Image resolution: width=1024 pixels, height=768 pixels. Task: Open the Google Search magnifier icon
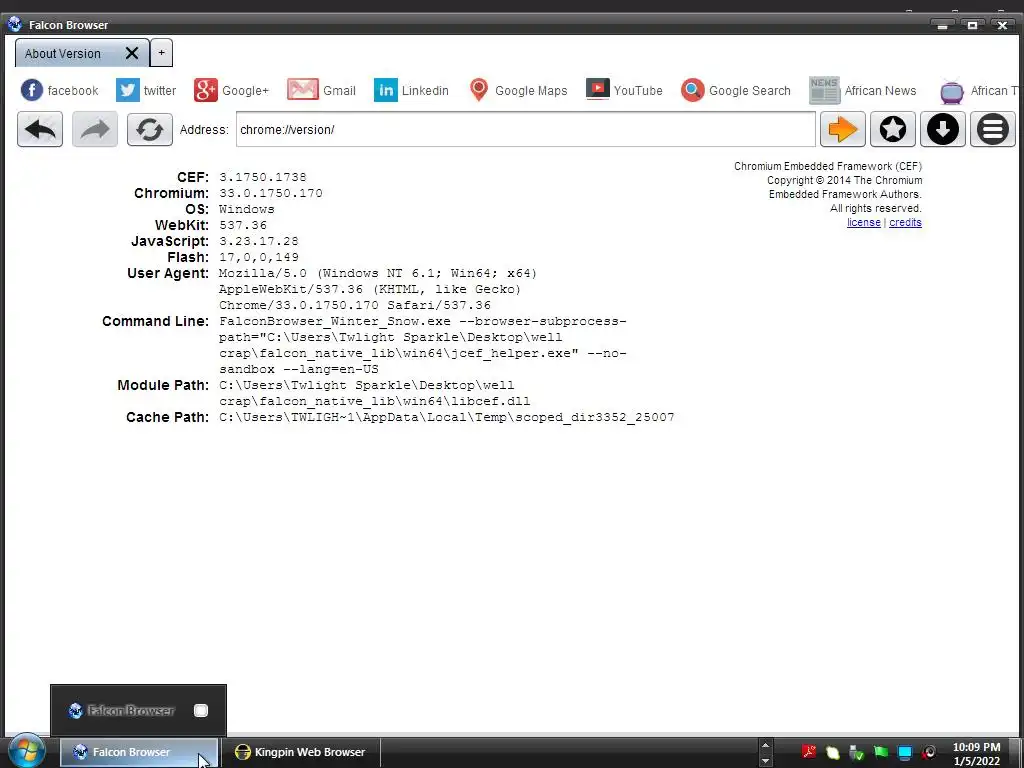692,90
